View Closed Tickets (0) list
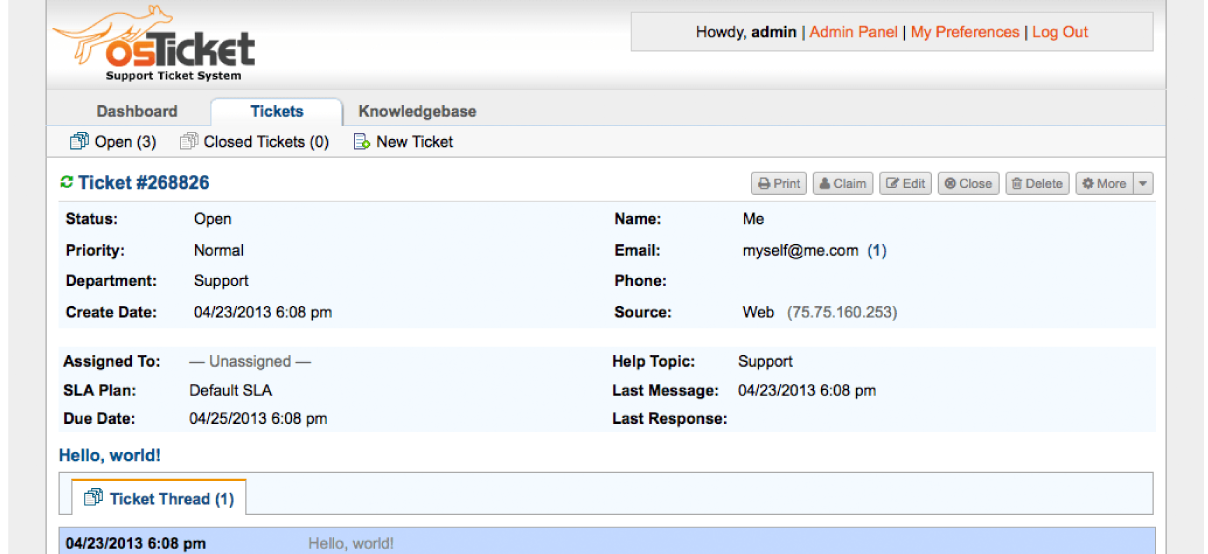This screenshot has width=1208, height=554. pyautogui.click(x=254, y=142)
